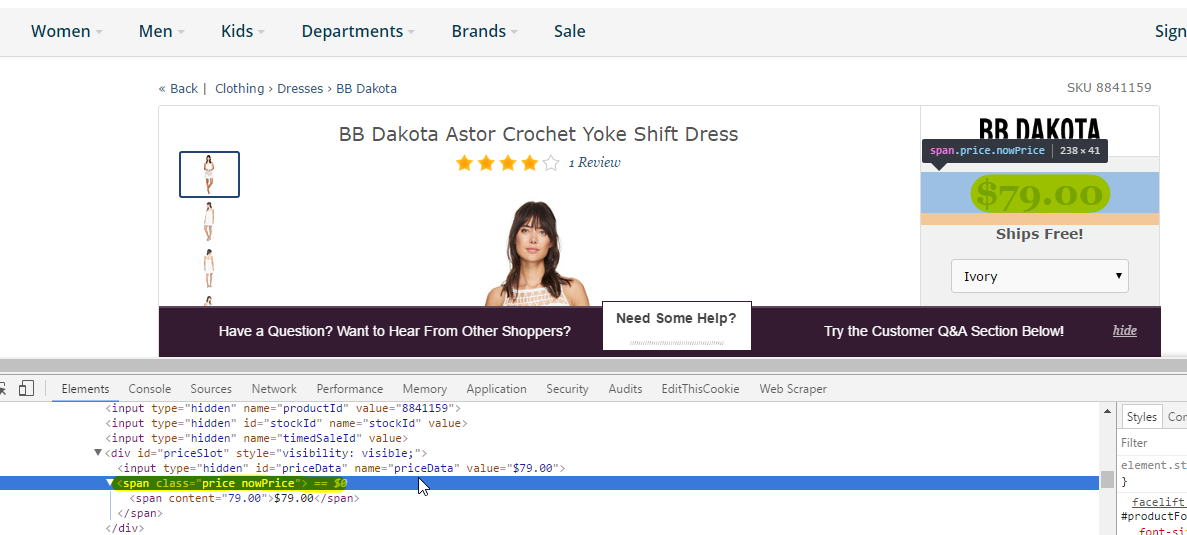The height and width of the screenshot is (535, 1187).
Task: Click the SKU 8841159 text
Action: [1109, 88]
